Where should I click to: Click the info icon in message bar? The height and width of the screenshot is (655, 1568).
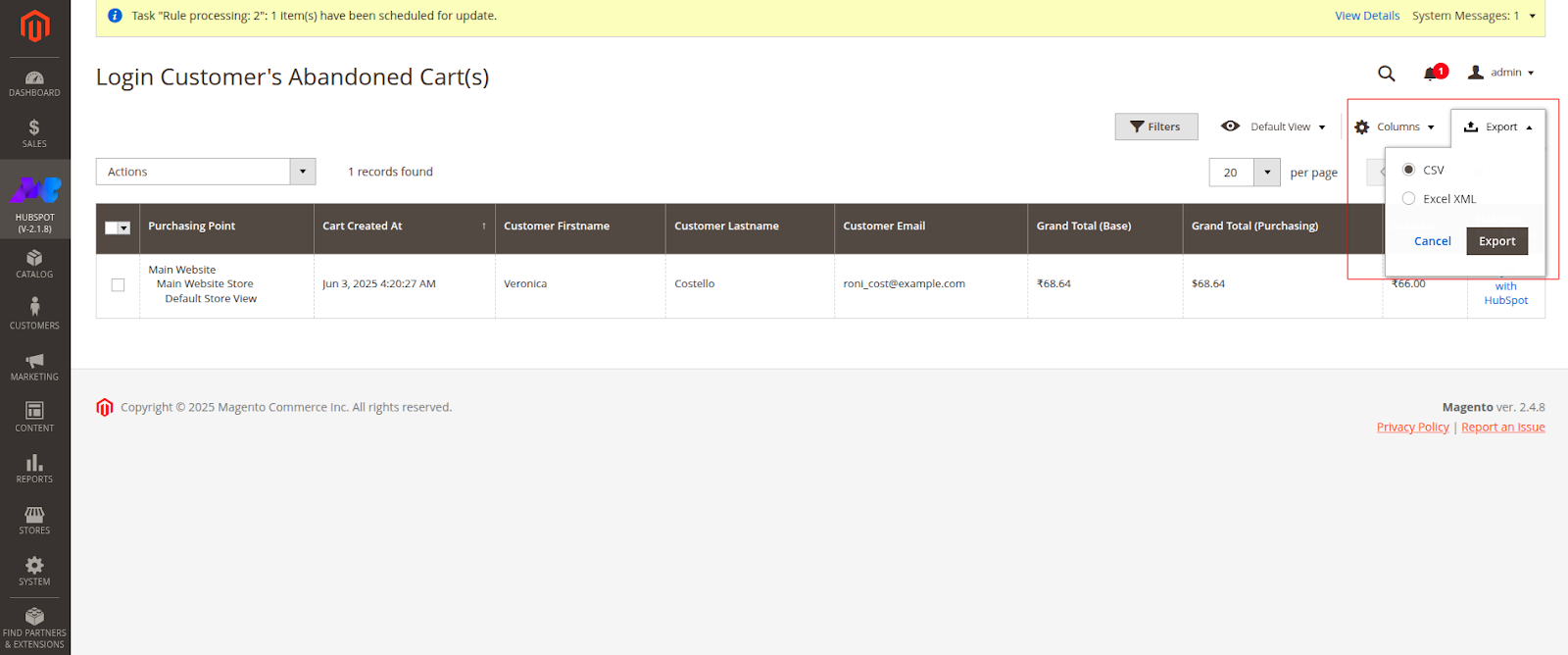115,16
